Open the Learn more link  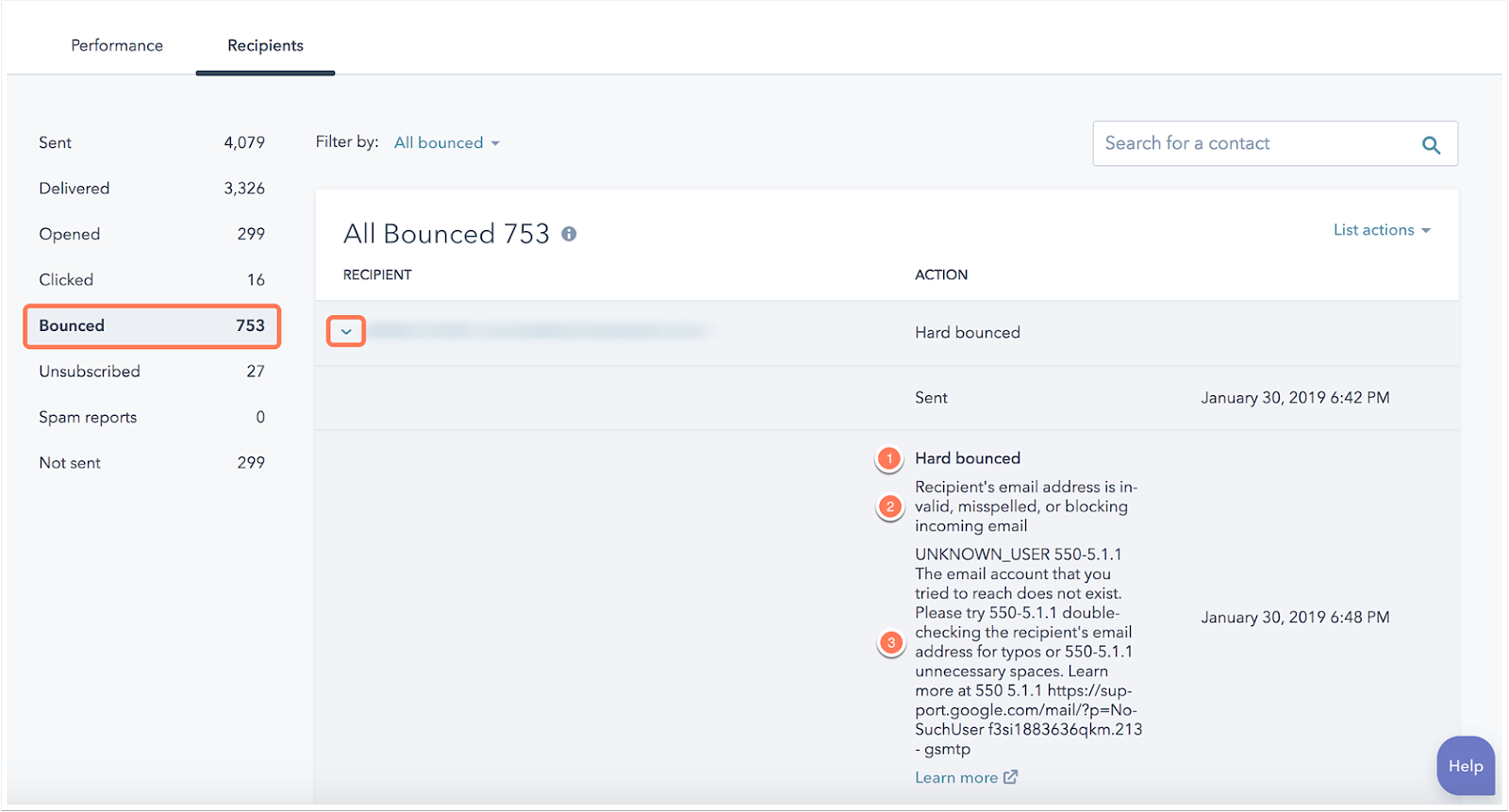pos(956,777)
